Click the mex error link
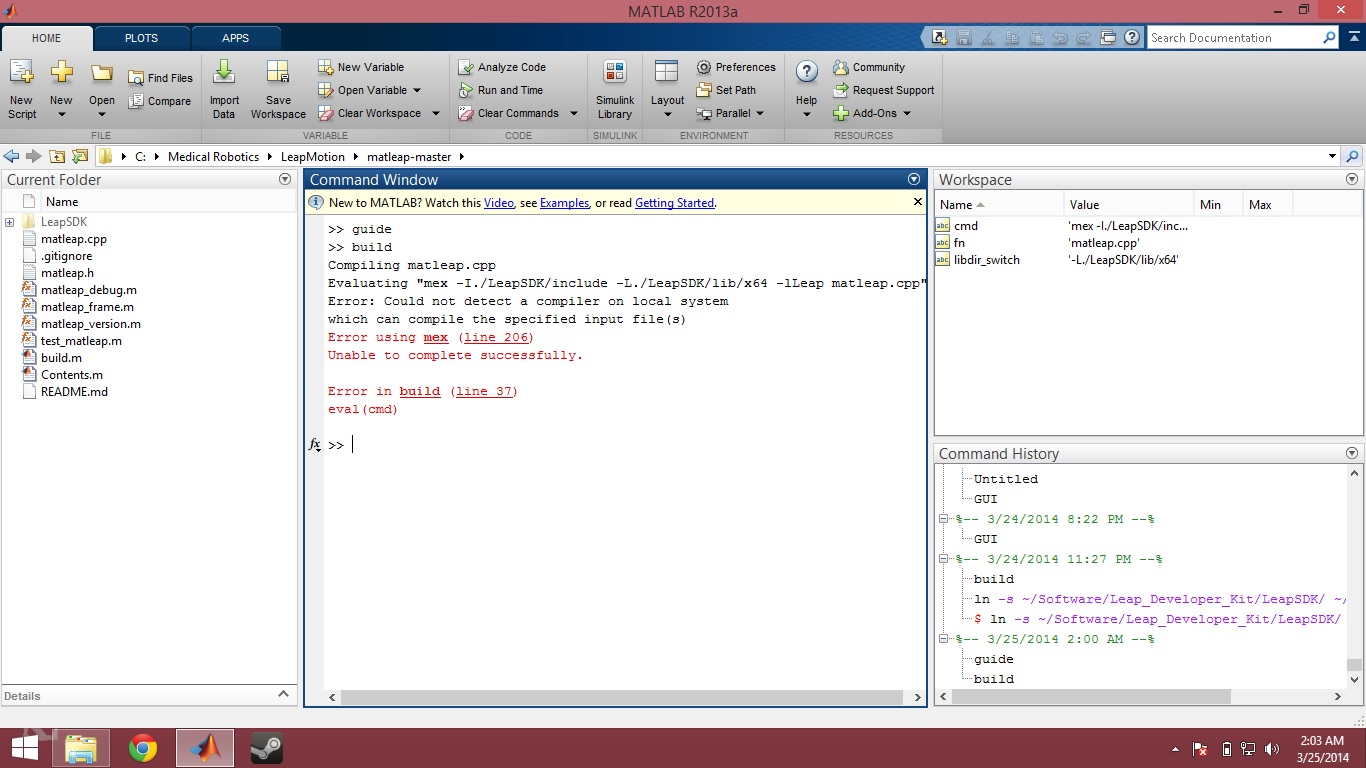 point(435,337)
